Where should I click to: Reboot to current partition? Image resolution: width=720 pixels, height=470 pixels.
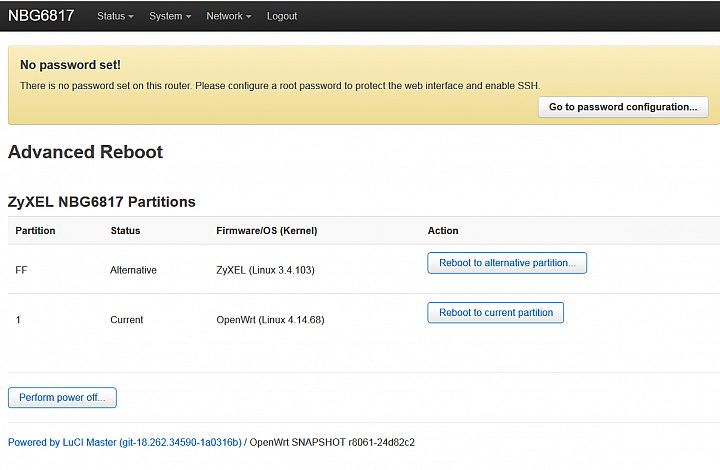[495, 313]
